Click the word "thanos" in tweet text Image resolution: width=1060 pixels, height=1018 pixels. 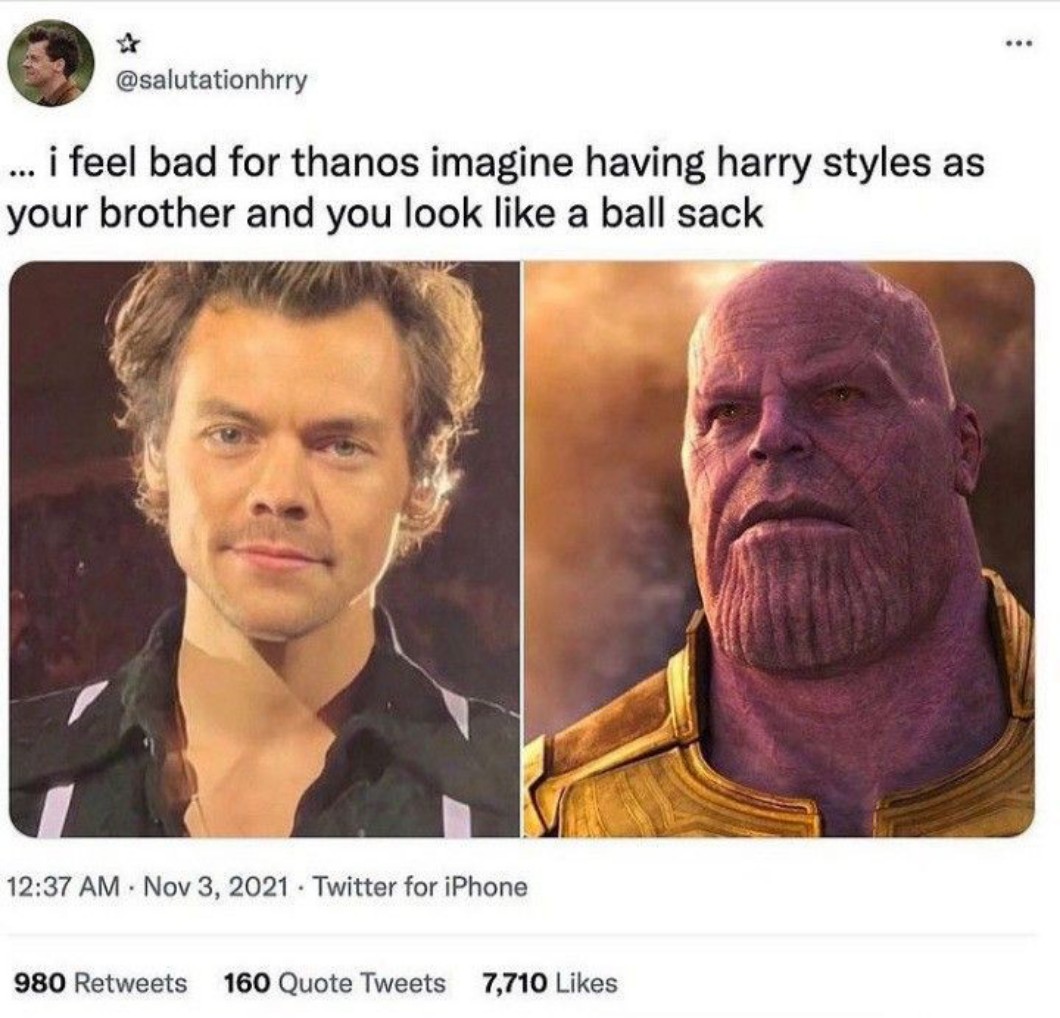pyautogui.click(x=363, y=163)
